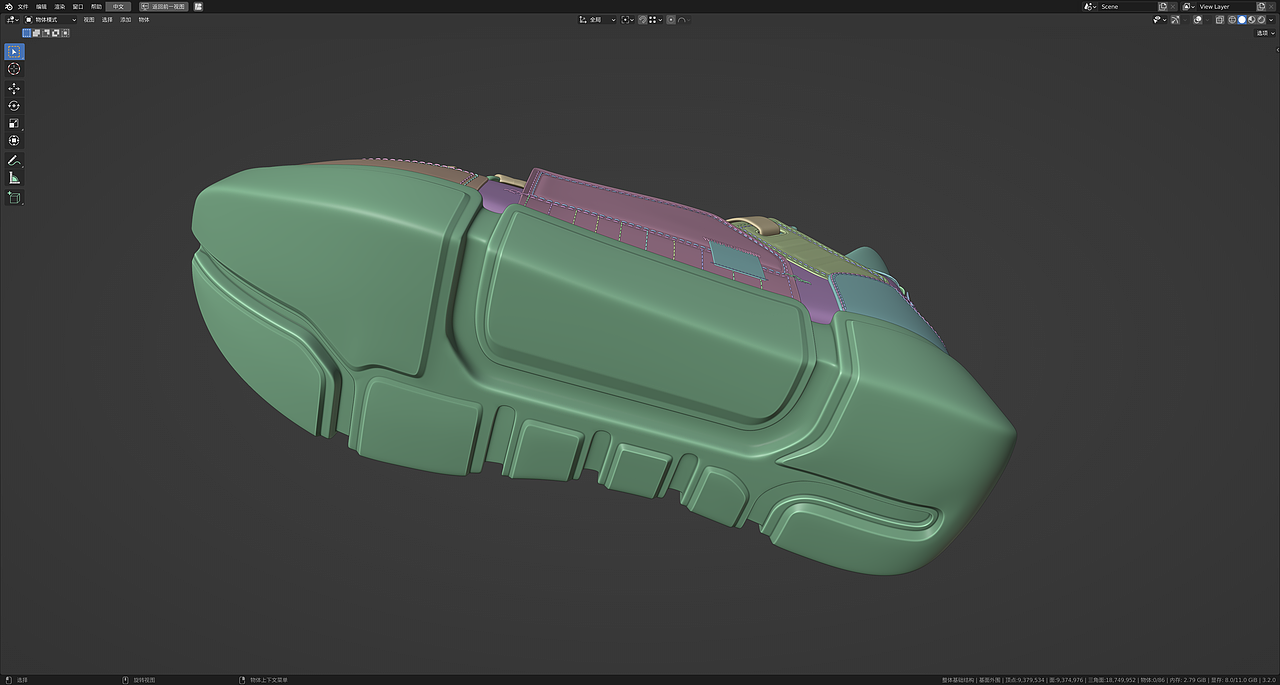Image resolution: width=1280 pixels, height=685 pixels.
Task: Click the 旋转视图 status bar hint
Action: [144, 679]
